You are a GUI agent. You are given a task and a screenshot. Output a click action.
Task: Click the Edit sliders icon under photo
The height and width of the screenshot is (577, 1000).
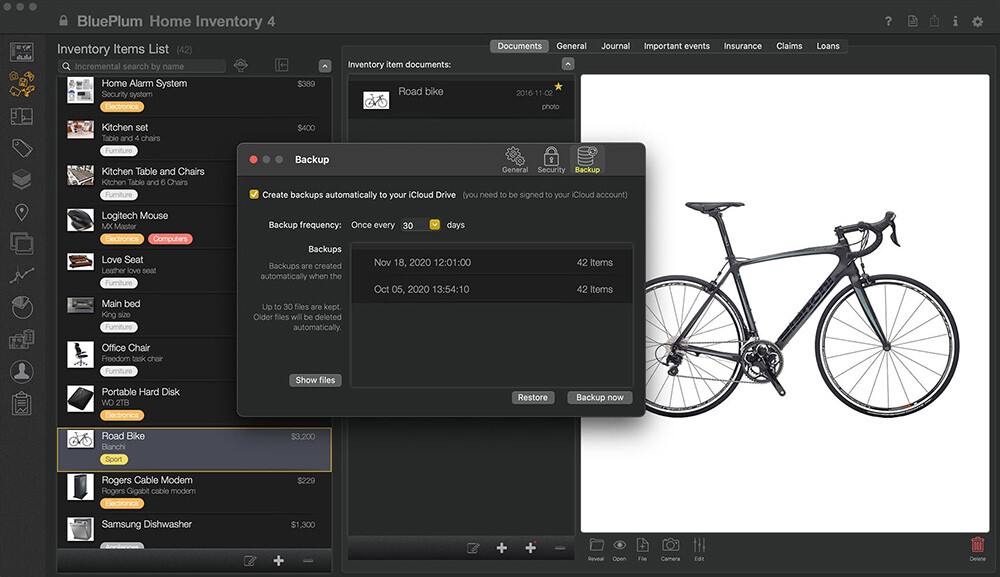point(700,549)
